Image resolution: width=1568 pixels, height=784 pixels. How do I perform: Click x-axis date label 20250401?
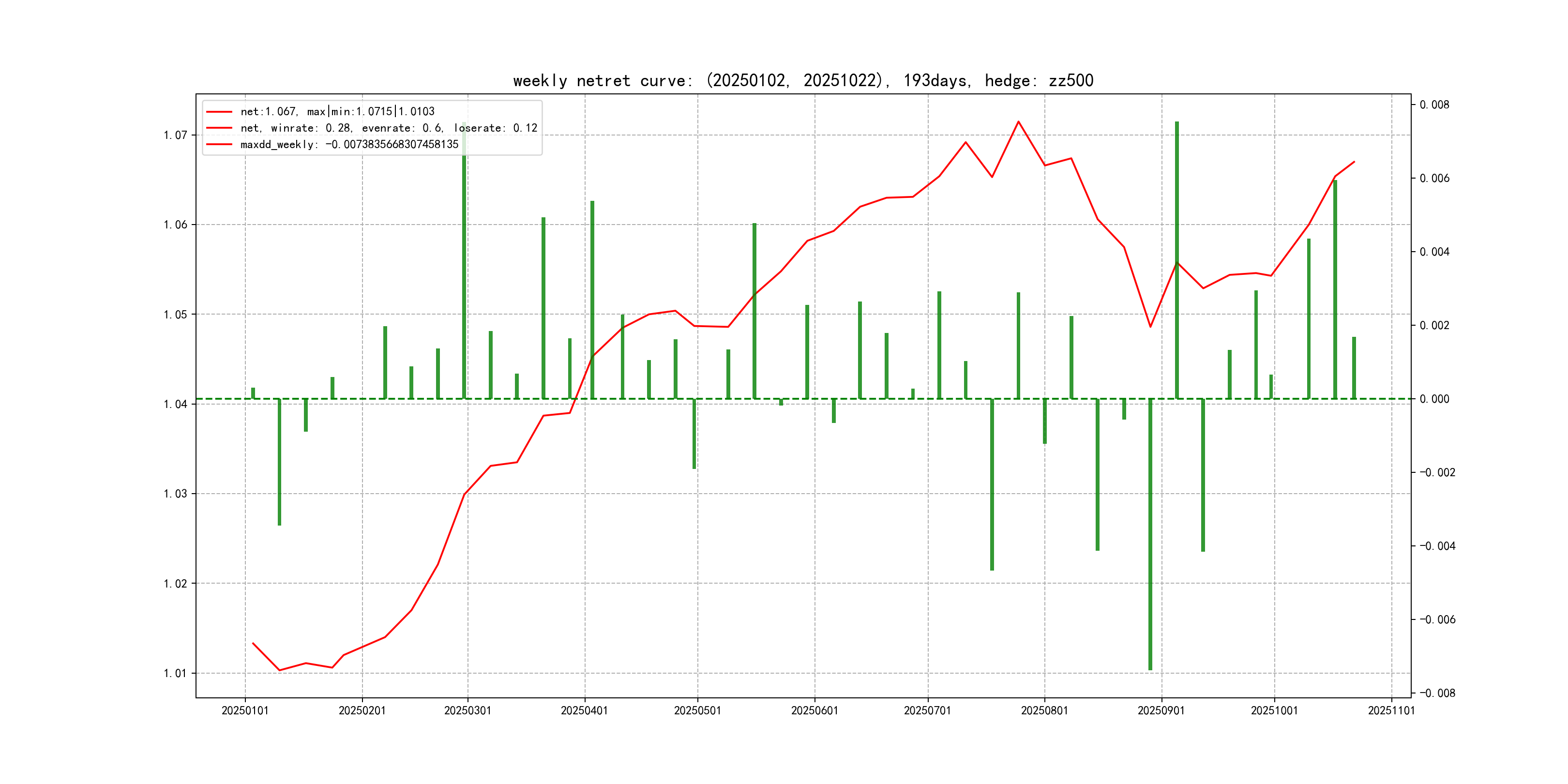(584, 710)
